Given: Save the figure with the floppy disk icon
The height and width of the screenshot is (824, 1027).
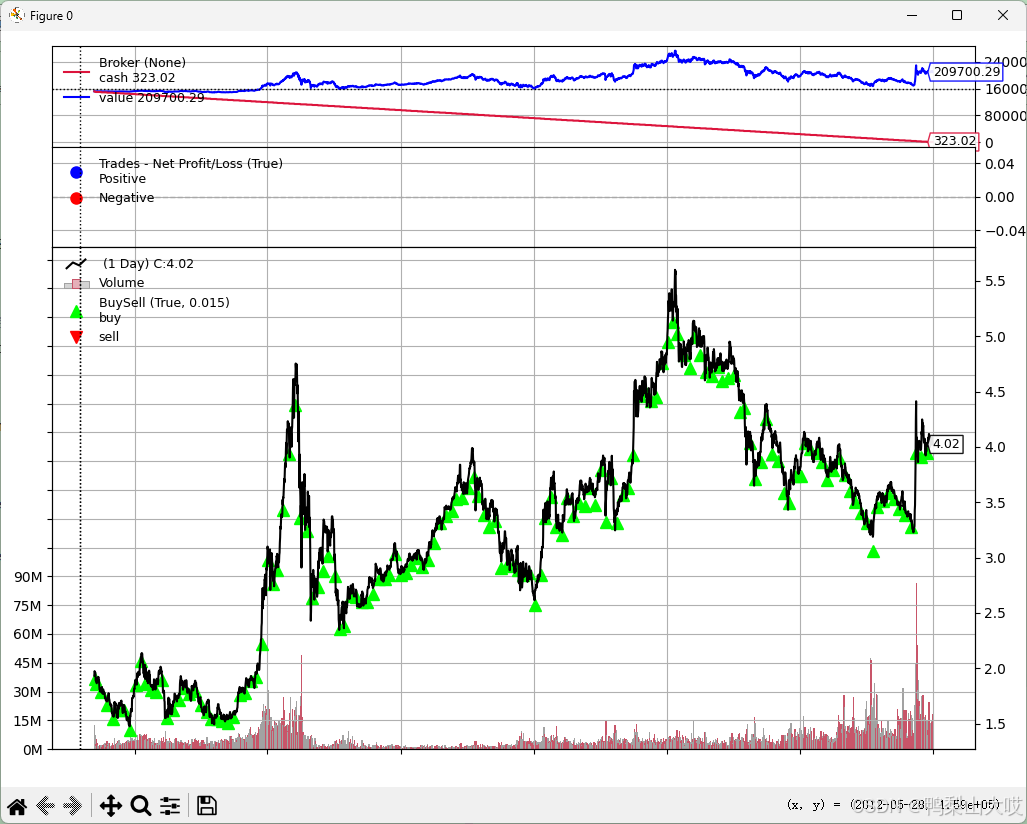Looking at the screenshot, I should click(206, 806).
